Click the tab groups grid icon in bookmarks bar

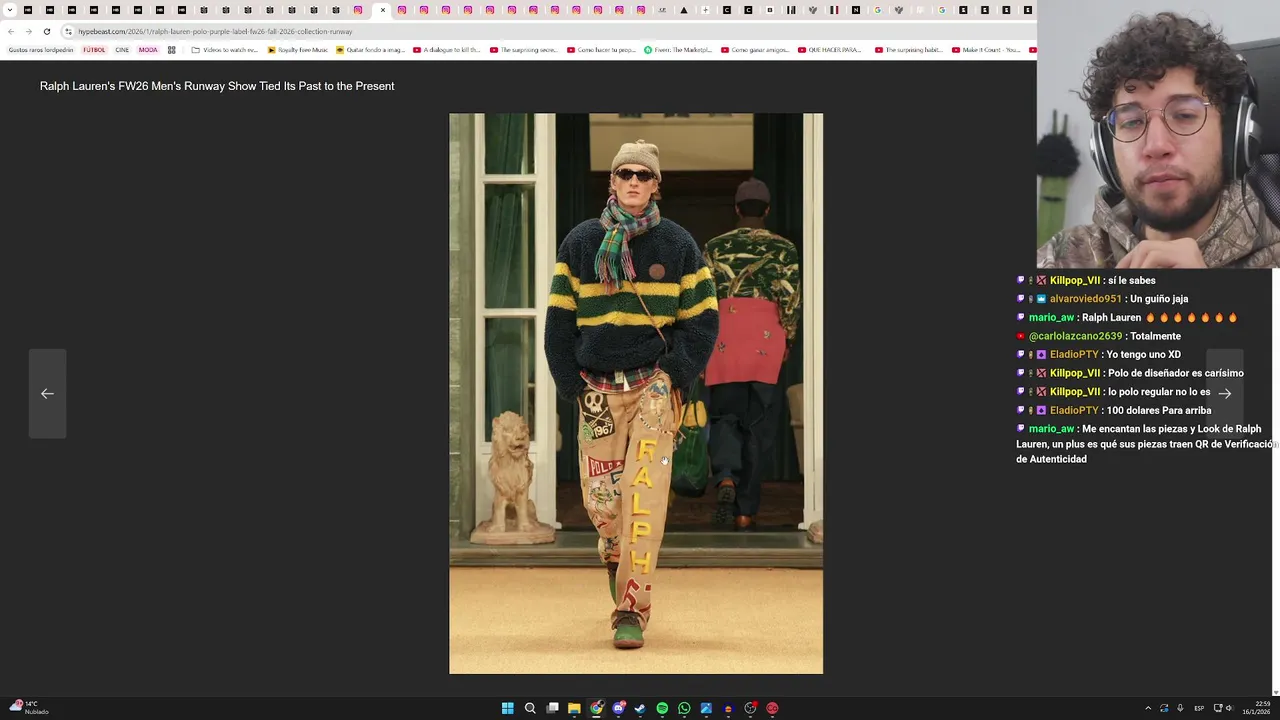click(x=172, y=50)
